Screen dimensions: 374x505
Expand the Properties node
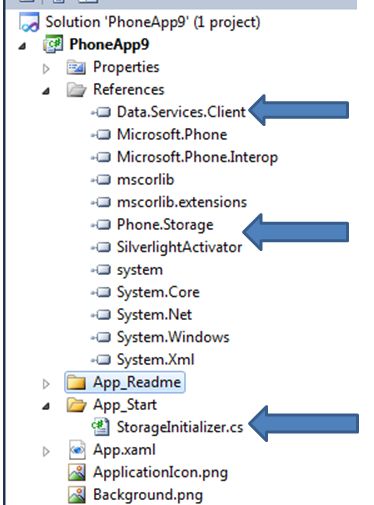point(46,69)
